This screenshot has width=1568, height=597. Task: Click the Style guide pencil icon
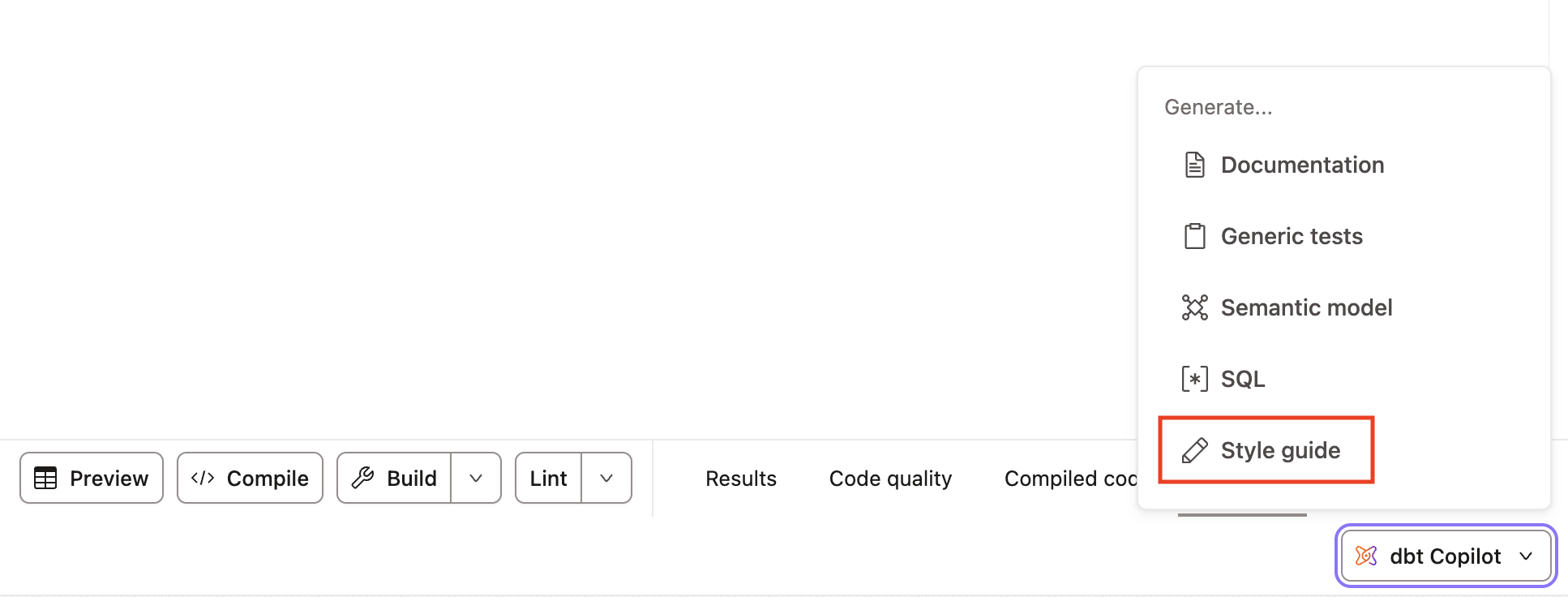(x=1193, y=449)
